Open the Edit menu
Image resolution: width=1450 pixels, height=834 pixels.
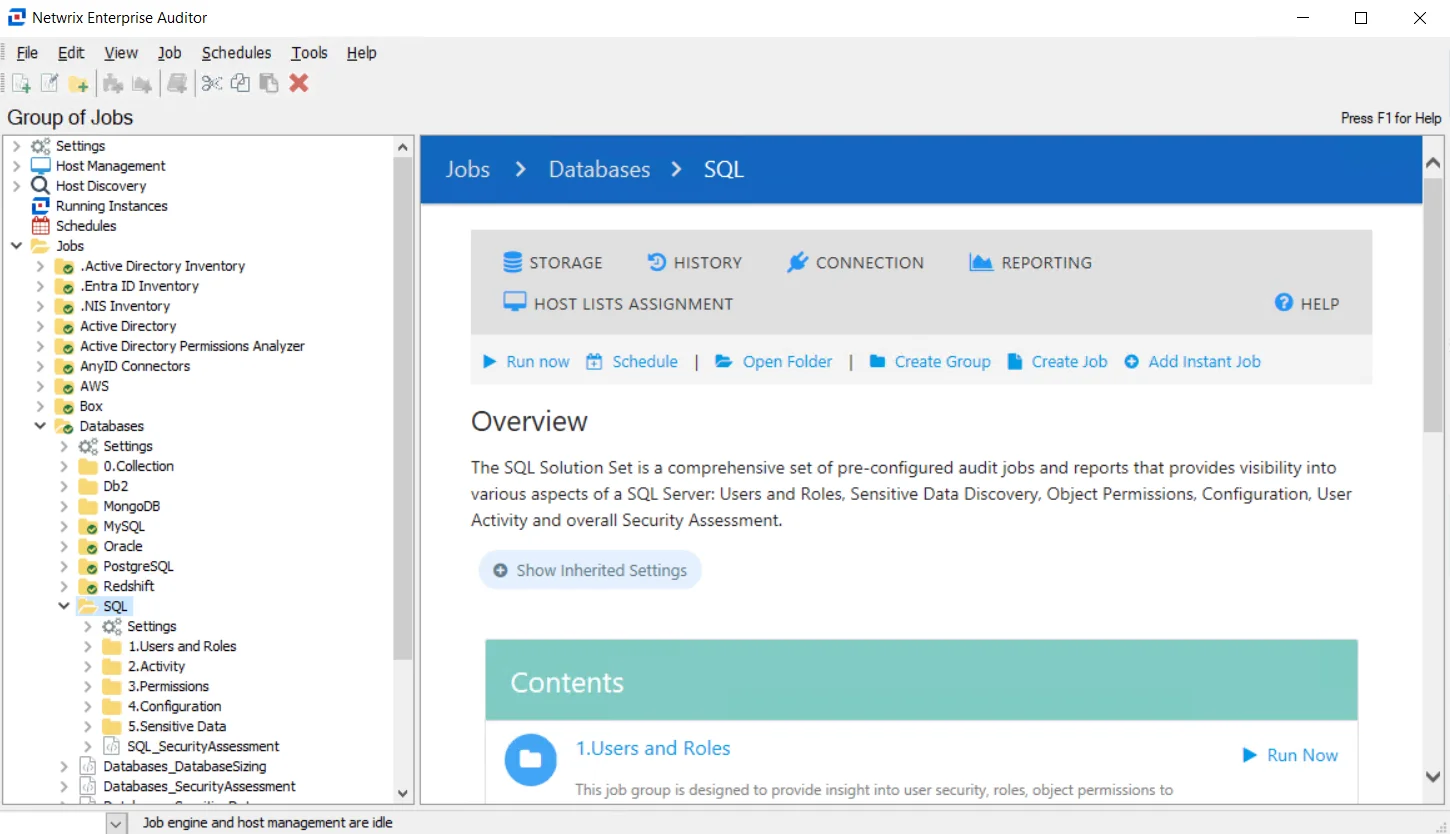[71, 53]
